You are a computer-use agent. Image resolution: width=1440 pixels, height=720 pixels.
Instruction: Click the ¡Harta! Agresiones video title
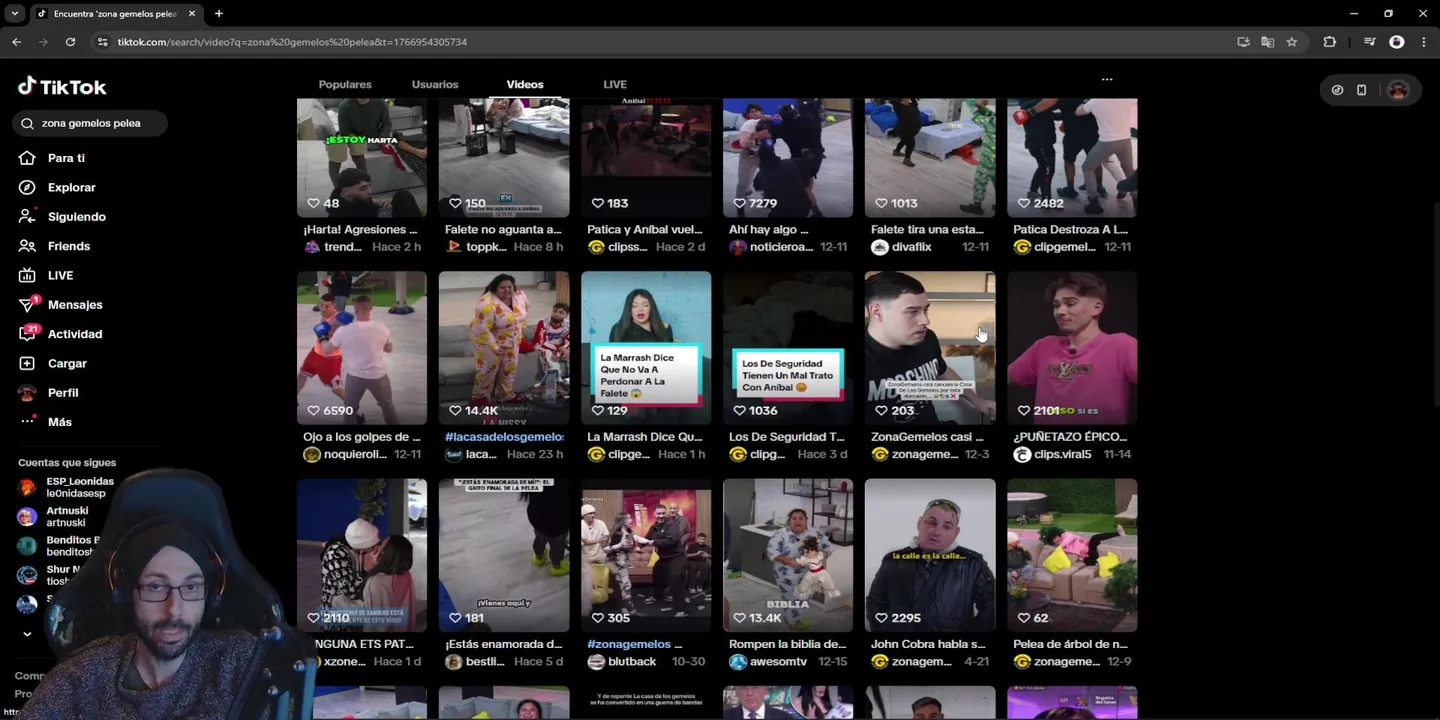(361, 230)
